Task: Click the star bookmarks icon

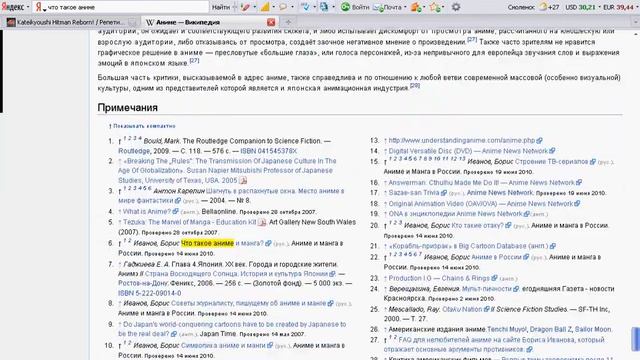Action: pos(434,7)
